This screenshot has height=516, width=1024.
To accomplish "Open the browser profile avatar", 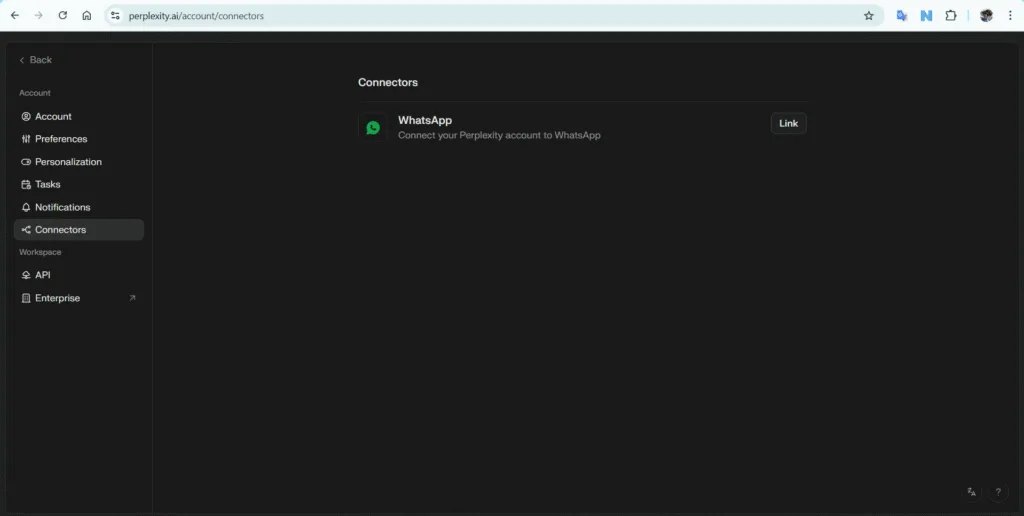I will point(986,16).
